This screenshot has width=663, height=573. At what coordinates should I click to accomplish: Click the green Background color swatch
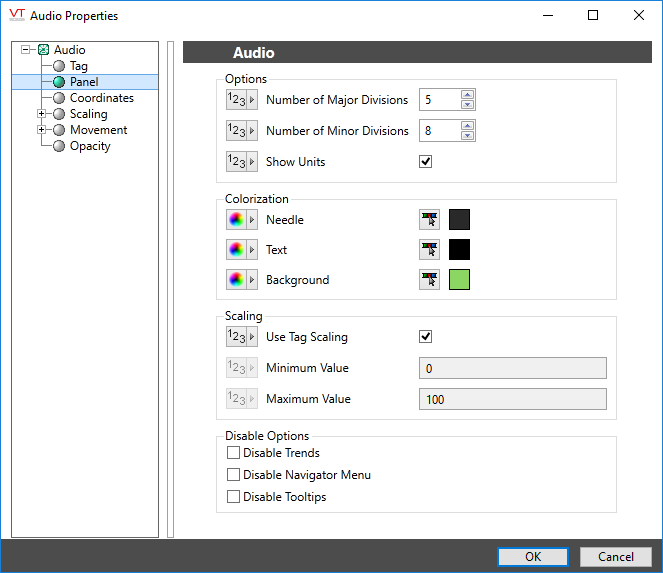click(459, 280)
